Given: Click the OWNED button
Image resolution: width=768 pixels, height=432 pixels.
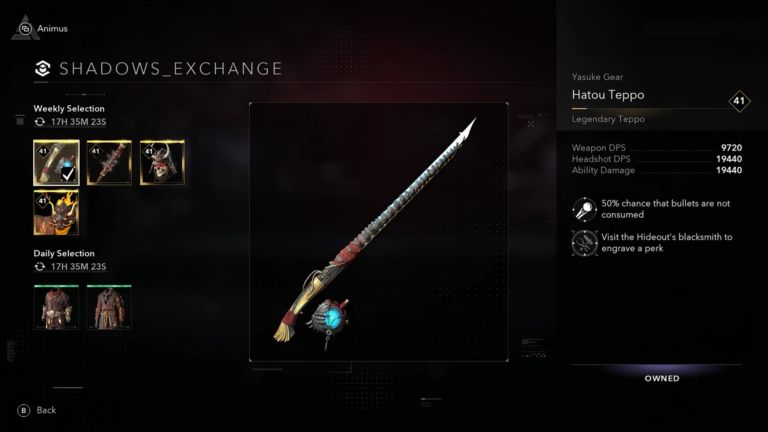Looking at the screenshot, I should click(662, 378).
